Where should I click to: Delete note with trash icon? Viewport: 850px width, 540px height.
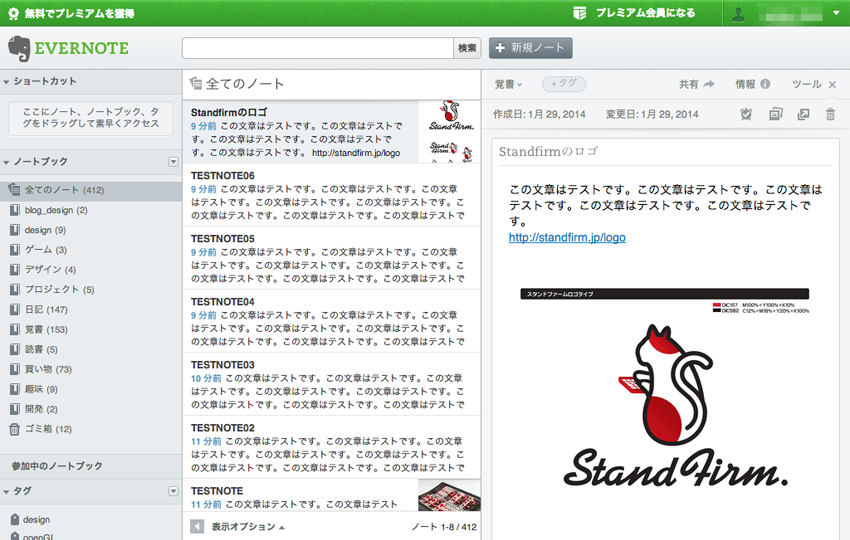[x=830, y=114]
